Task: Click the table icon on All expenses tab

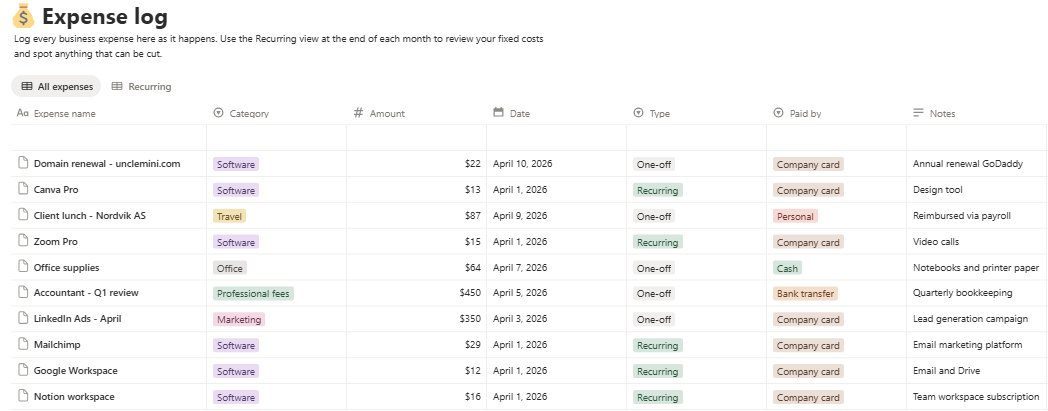Action: (x=27, y=86)
